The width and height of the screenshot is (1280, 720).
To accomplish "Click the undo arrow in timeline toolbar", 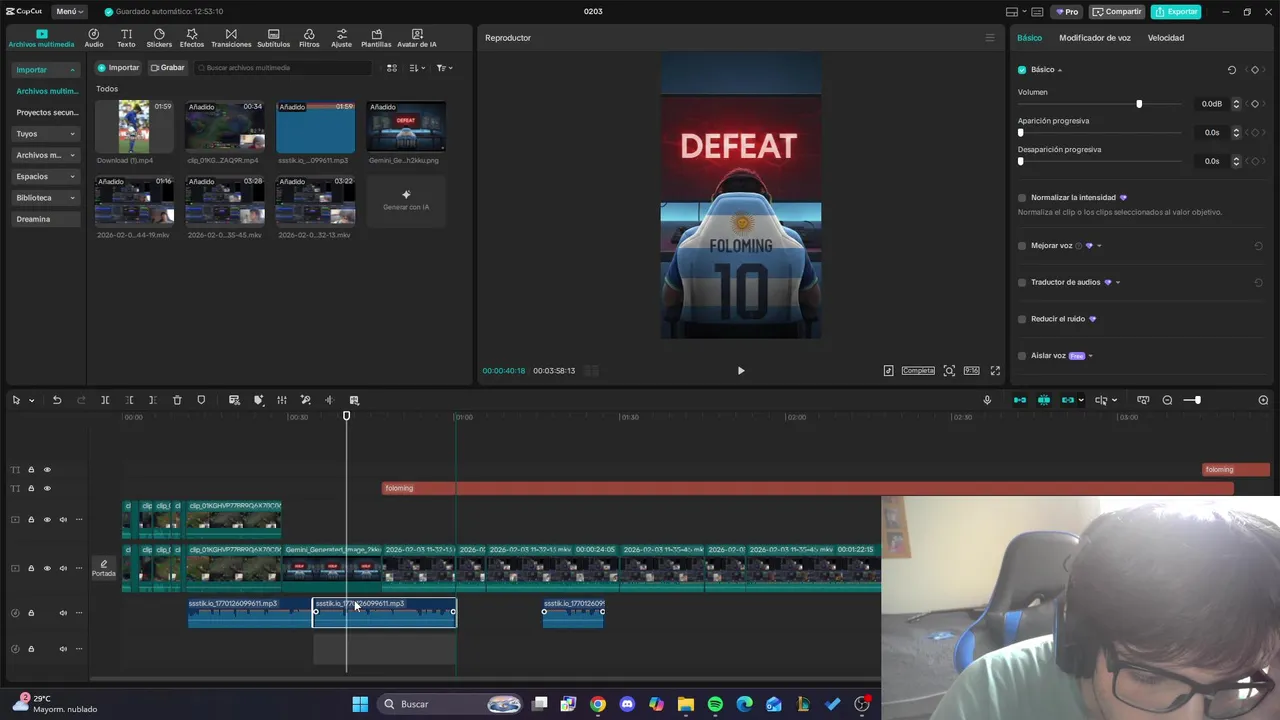I will click(x=57, y=400).
